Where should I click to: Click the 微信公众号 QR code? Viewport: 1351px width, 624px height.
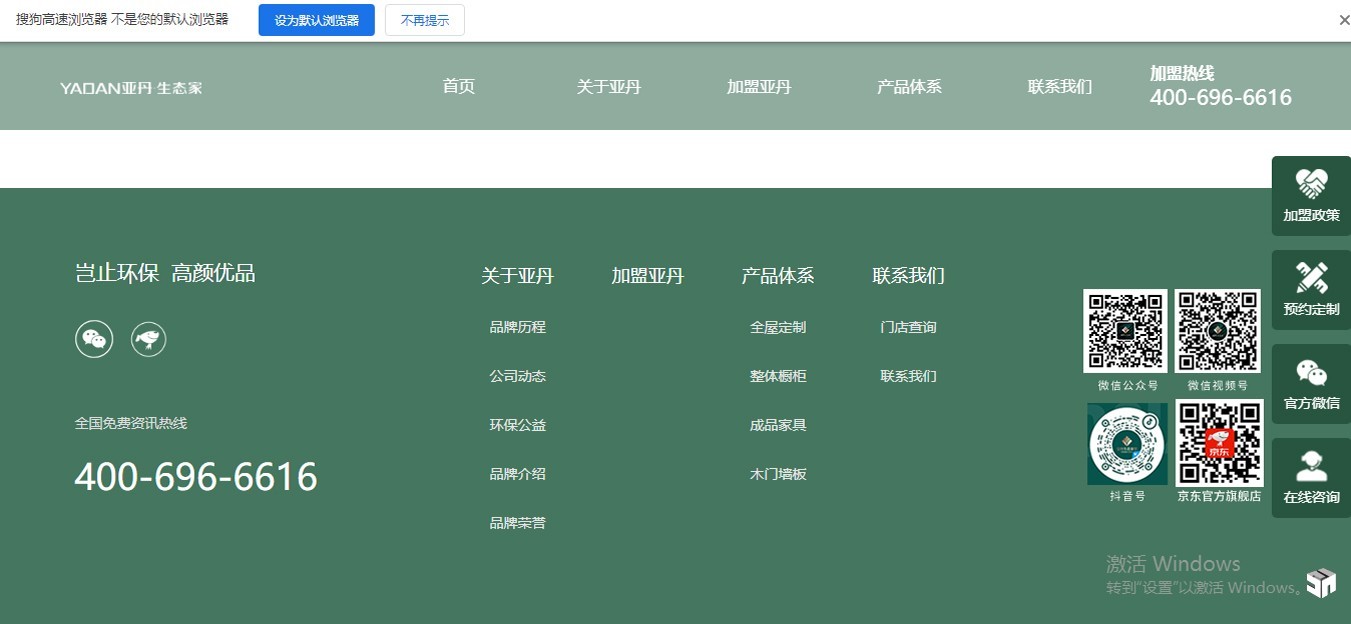coord(1126,331)
